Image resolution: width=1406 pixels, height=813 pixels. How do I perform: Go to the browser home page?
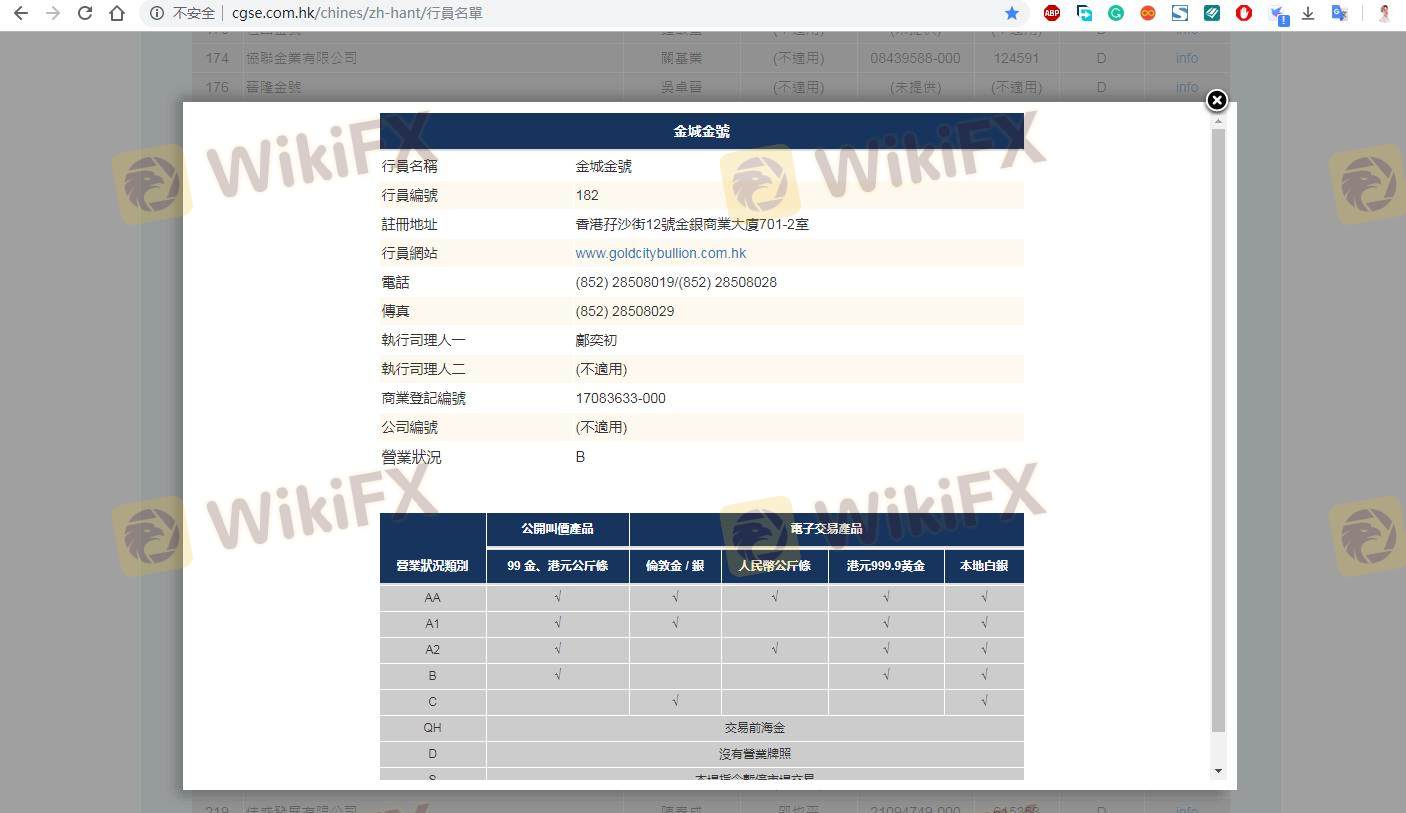pyautogui.click(x=117, y=13)
